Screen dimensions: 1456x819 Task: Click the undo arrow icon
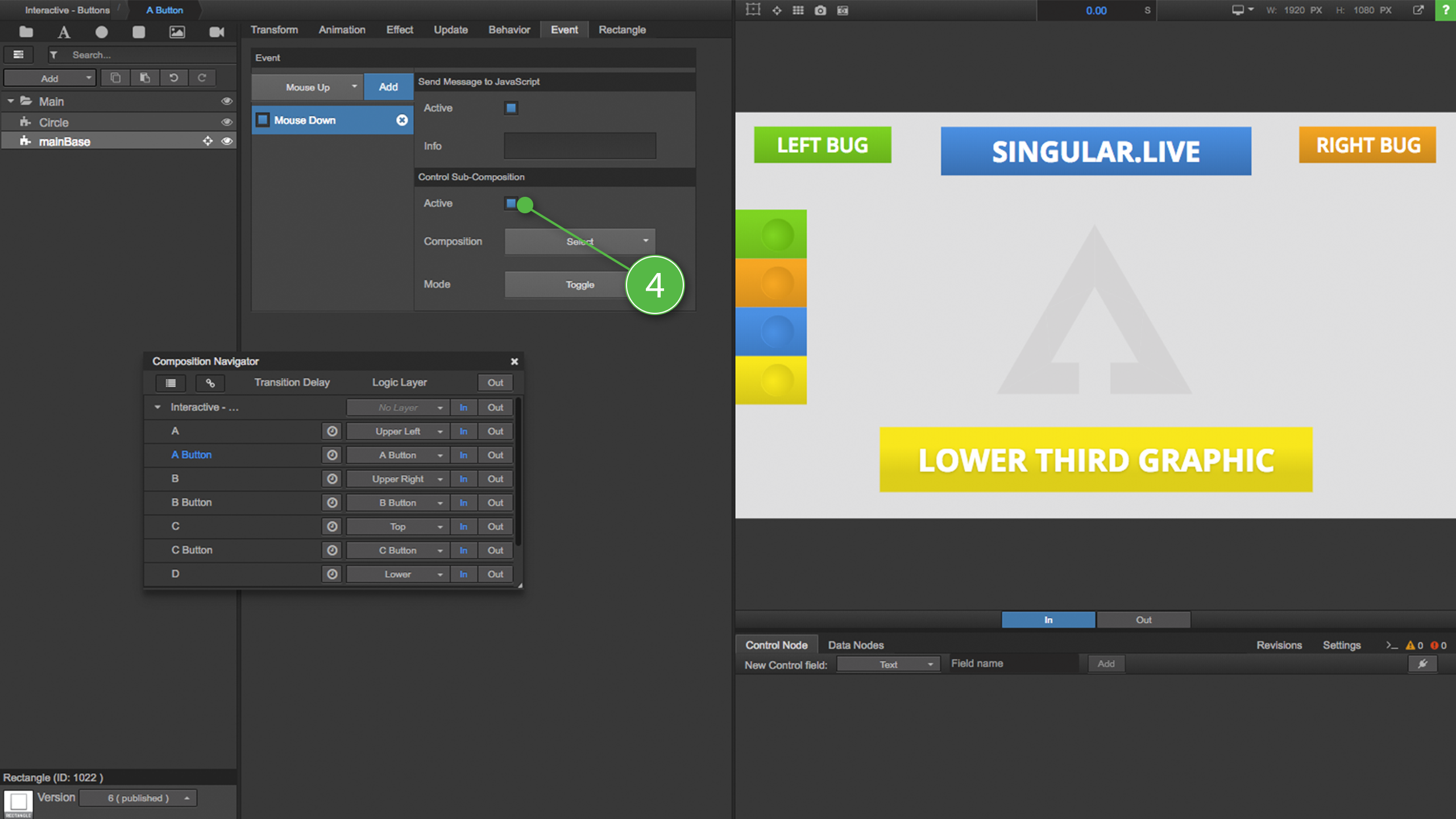173,78
